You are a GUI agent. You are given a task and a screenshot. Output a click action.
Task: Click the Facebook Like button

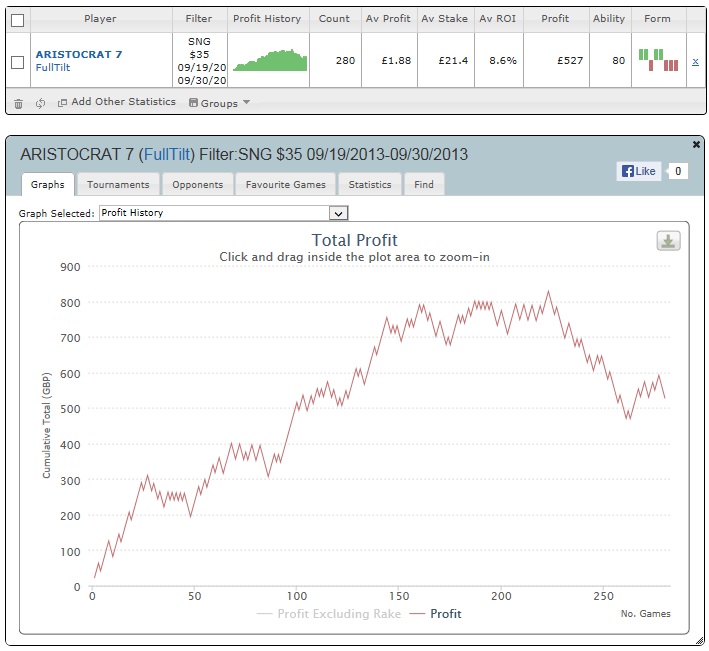[x=638, y=171]
